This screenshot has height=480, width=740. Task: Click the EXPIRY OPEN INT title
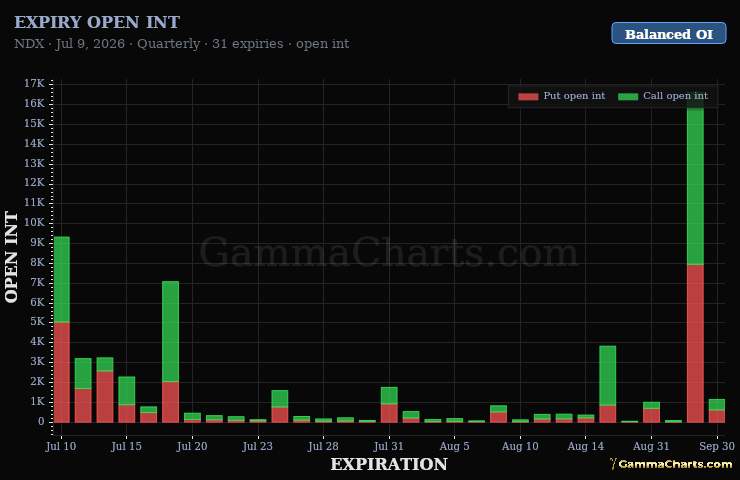coord(97,22)
